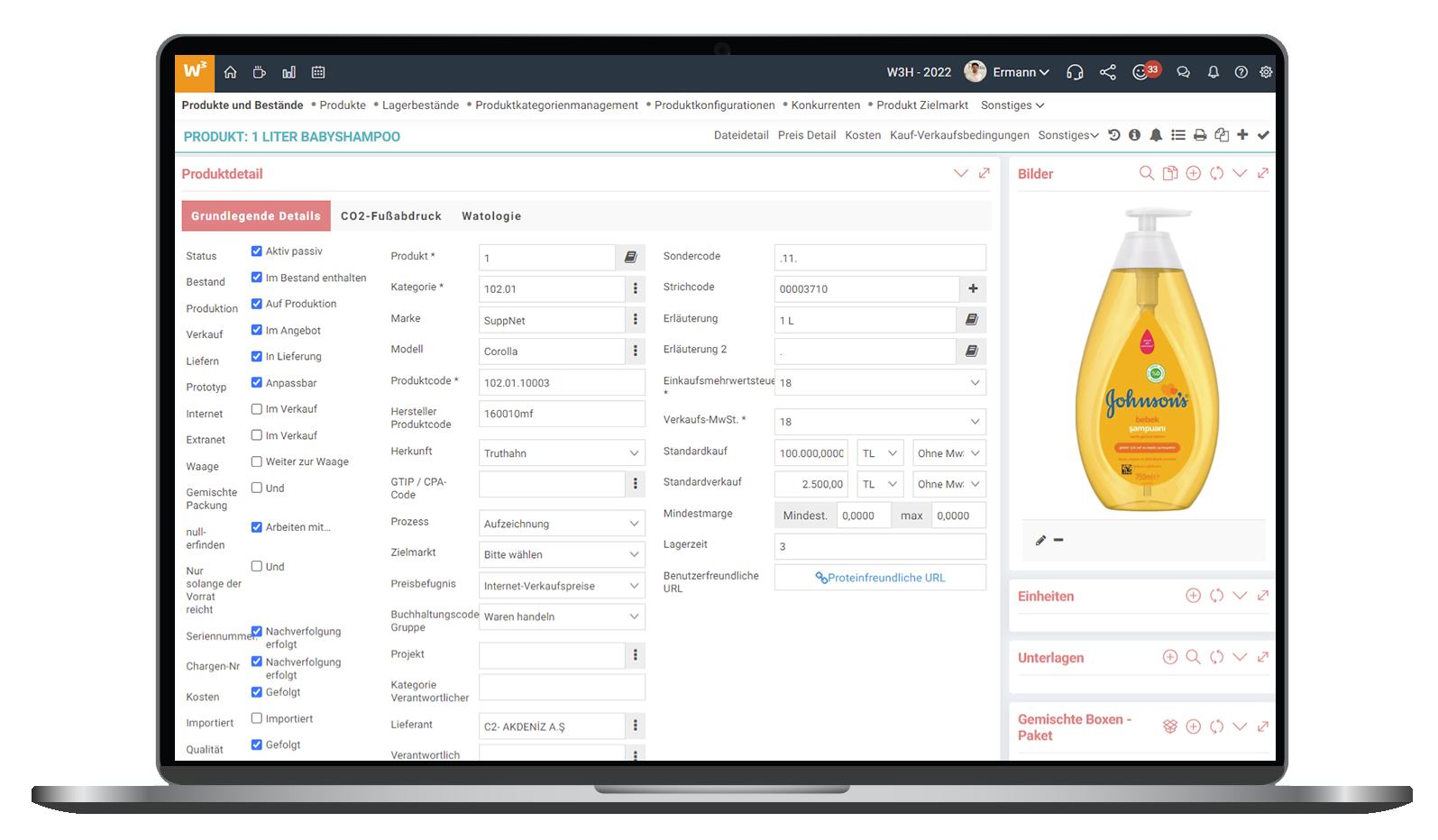The image size is (1438, 840).
Task: Open Produktkategorienmanagement menu item
Action: (556, 105)
